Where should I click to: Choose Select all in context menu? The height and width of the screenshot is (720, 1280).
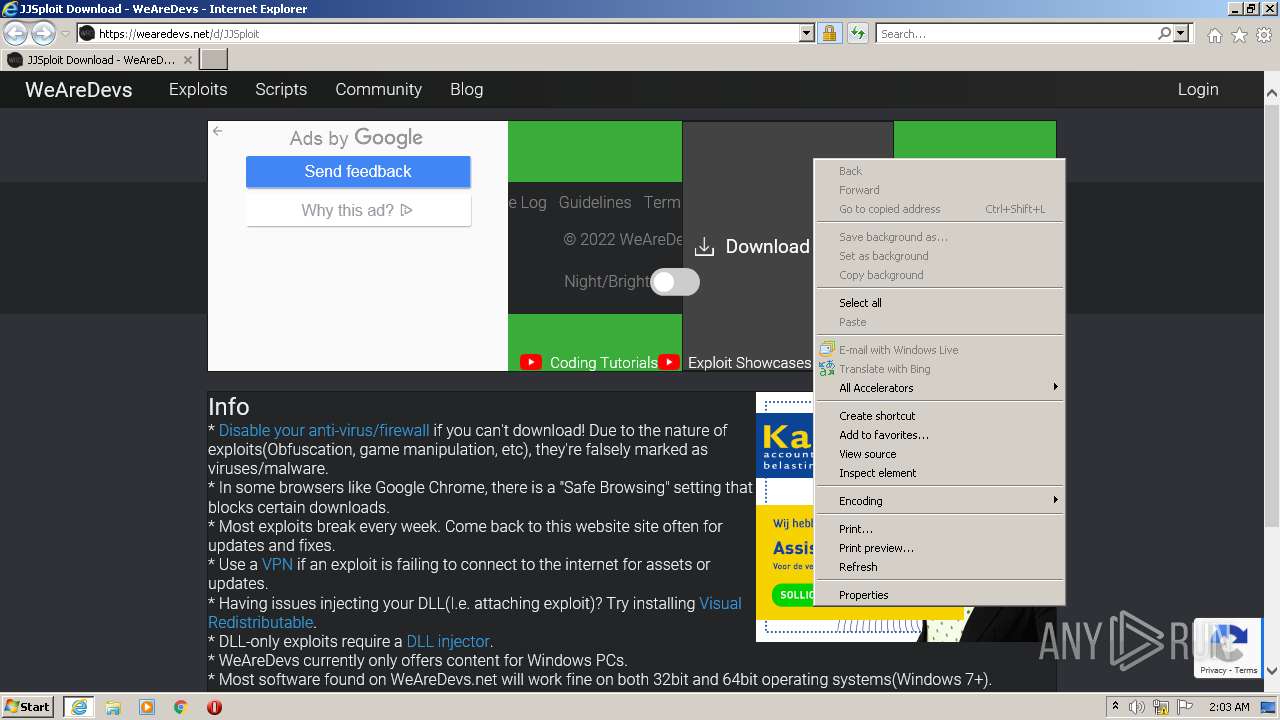pyautogui.click(x=939, y=303)
